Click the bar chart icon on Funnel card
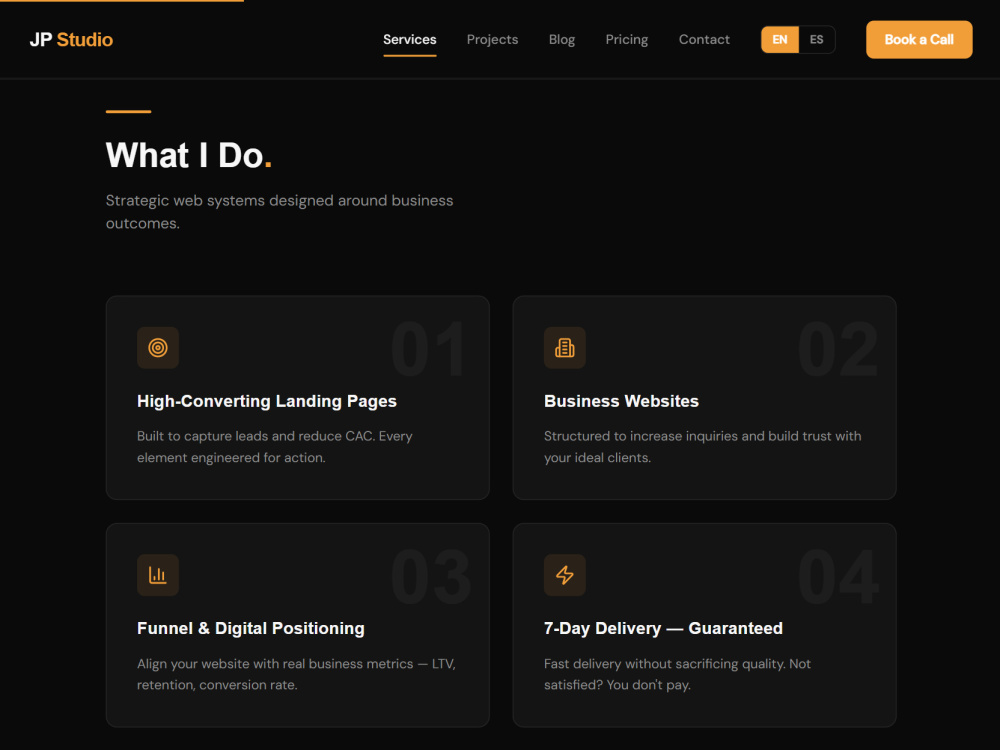The width and height of the screenshot is (1000, 750). click(158, 575)
